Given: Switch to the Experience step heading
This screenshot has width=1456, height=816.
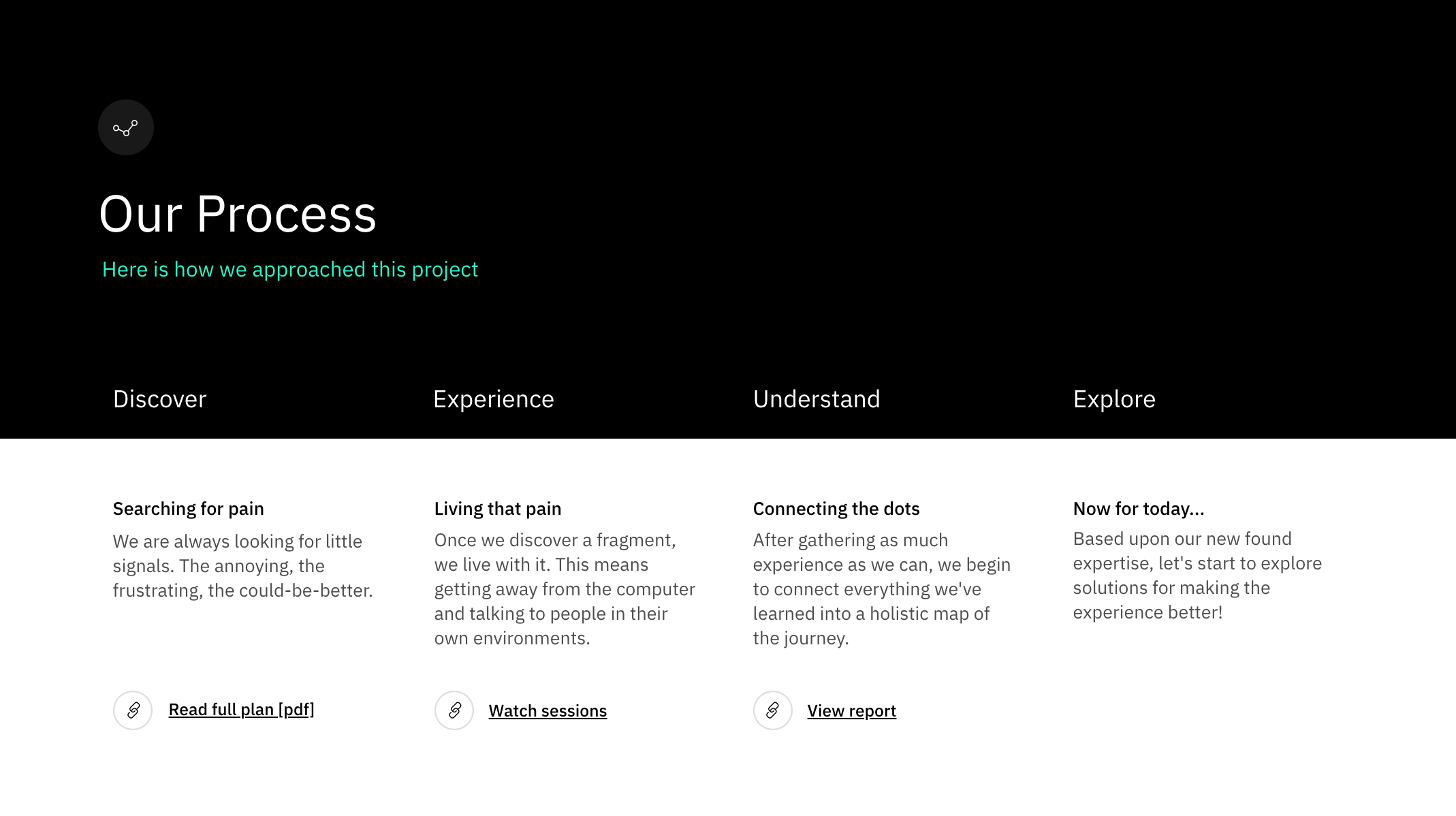Looking at the screenshot, I should pos(494,399).
